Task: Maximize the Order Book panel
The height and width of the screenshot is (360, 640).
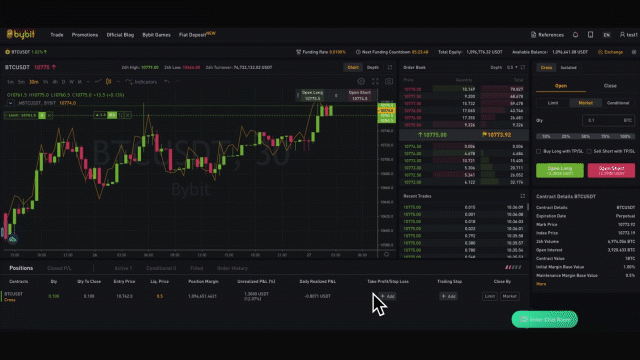Action: (523, 67)
